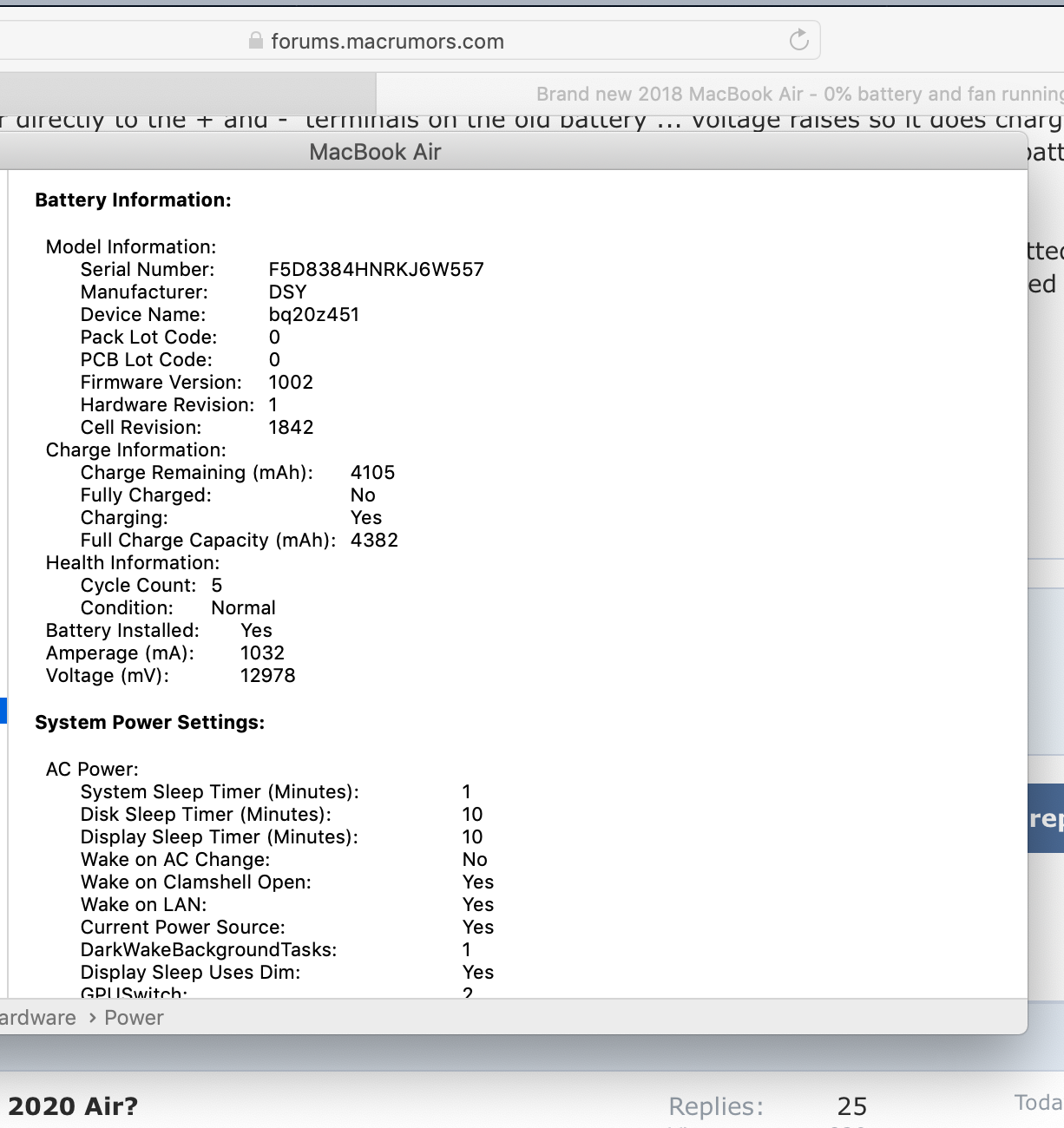Reload the page with the refresh icon
The height and width of the screenshot is (1128, 1064).
(798, 40)
